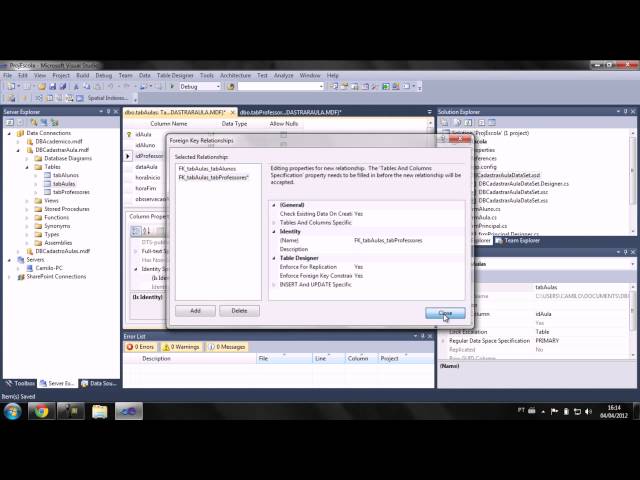Image resolution: width=640 pixels, height=480 pixels.
Task: Click Add to create a new relationship
Action: (x=195, y=311)
